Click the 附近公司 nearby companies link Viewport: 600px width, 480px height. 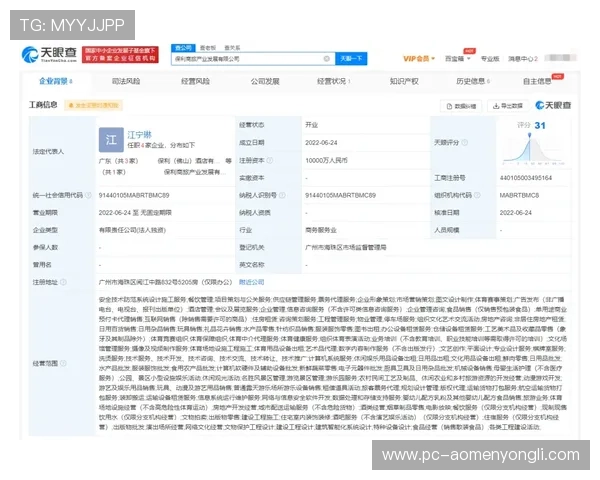tap(251, 282)
